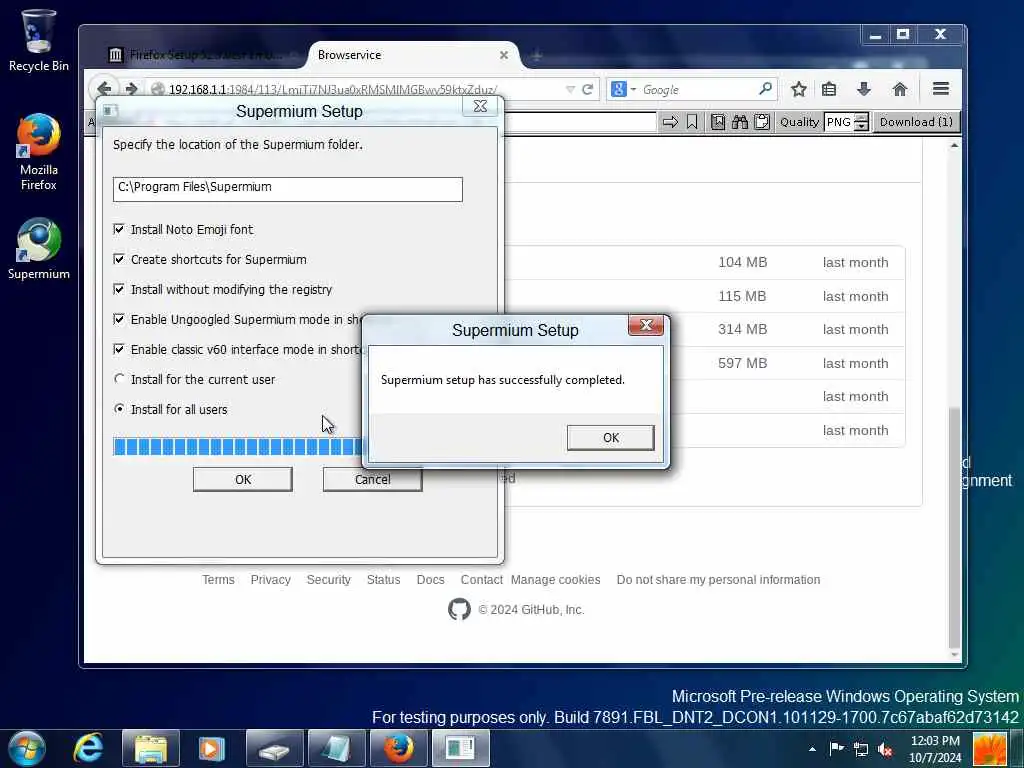The image size is (1024, 768).
Task: Click the Browservice binoculars find icon
Action: tap(740, 122)
